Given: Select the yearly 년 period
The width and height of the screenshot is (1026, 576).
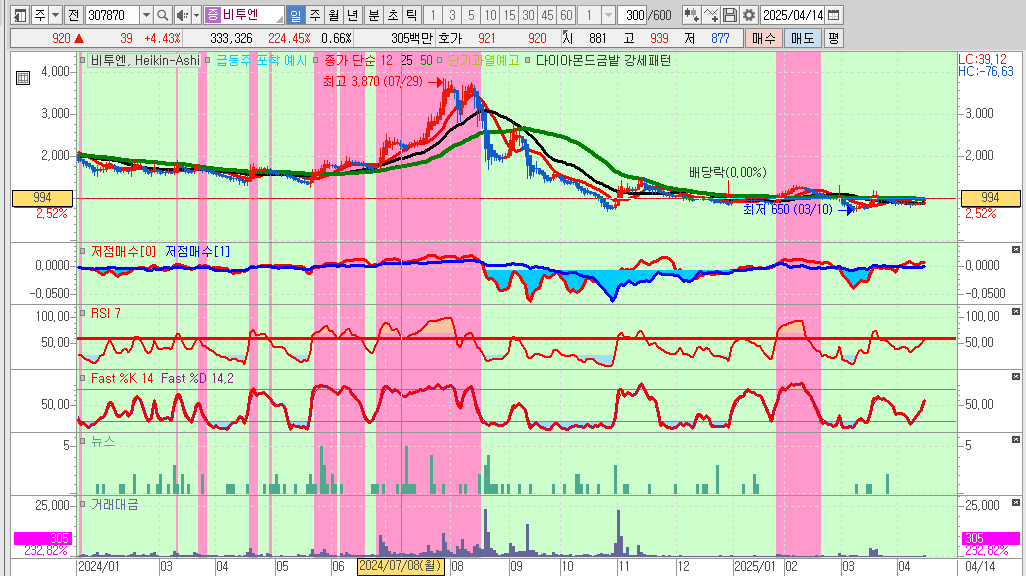Looking at the screenshot, I should click(353, 14).
